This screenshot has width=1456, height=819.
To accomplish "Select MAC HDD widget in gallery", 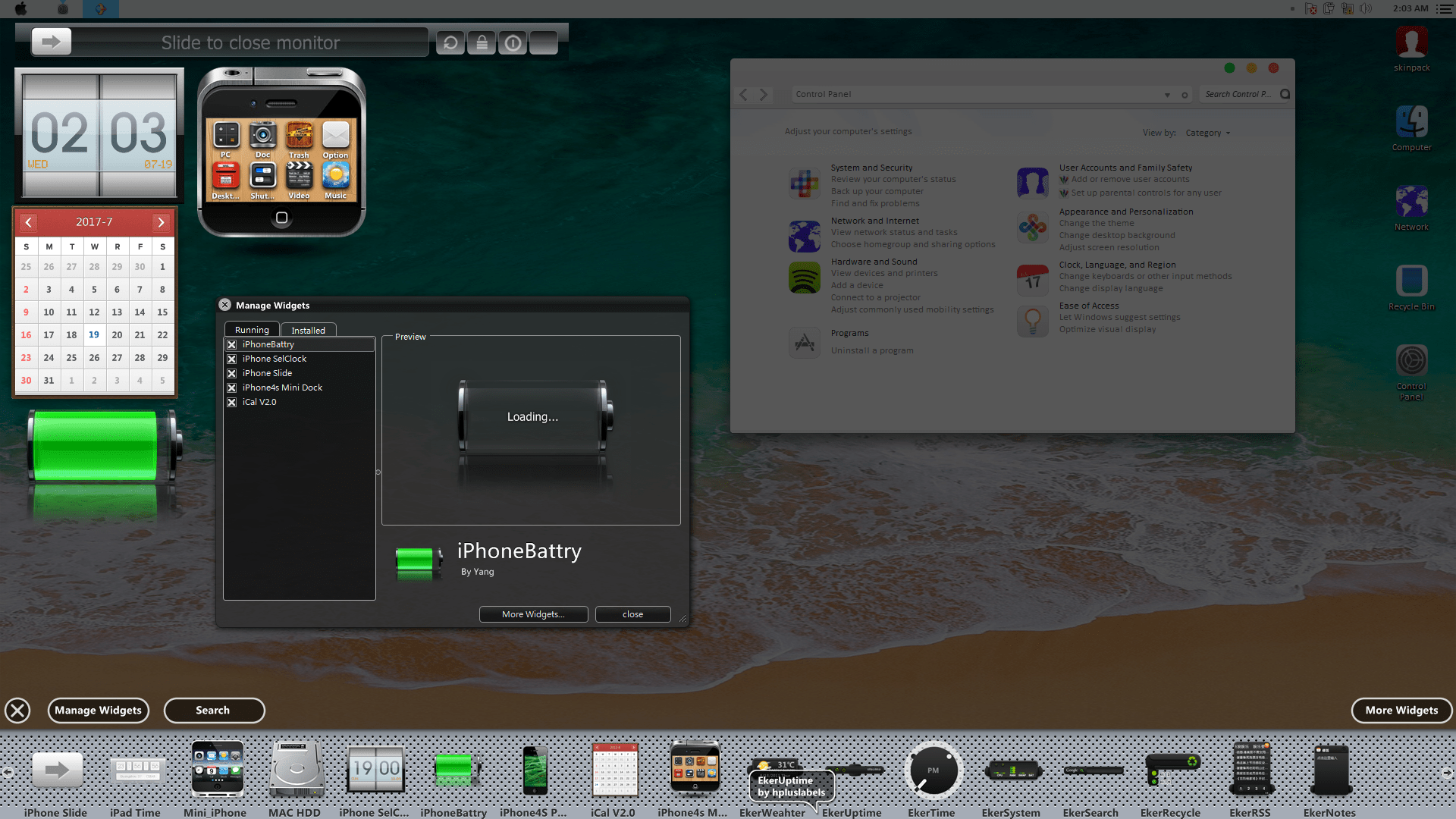I will point(297,770).
